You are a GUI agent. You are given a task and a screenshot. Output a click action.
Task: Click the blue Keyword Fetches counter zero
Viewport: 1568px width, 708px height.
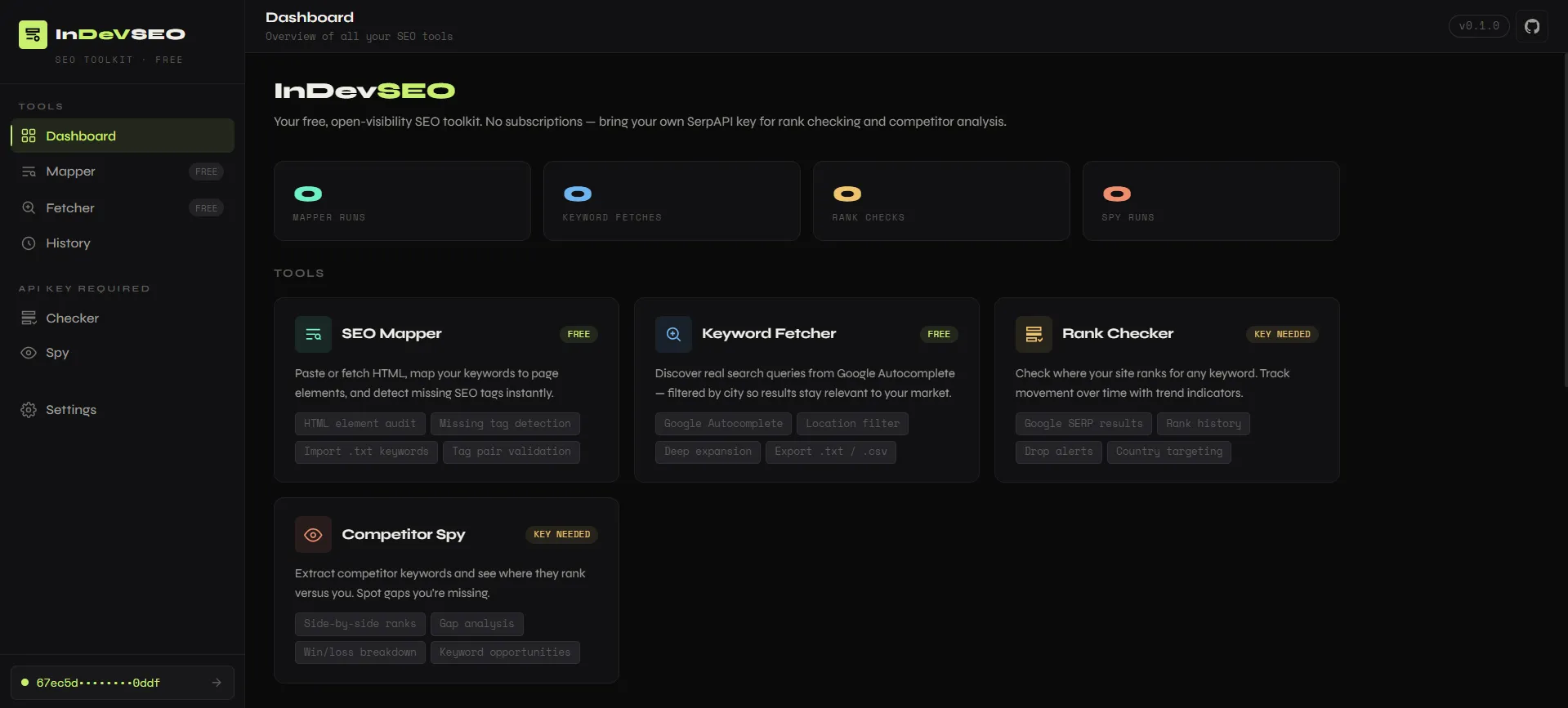tap(578, 194)
